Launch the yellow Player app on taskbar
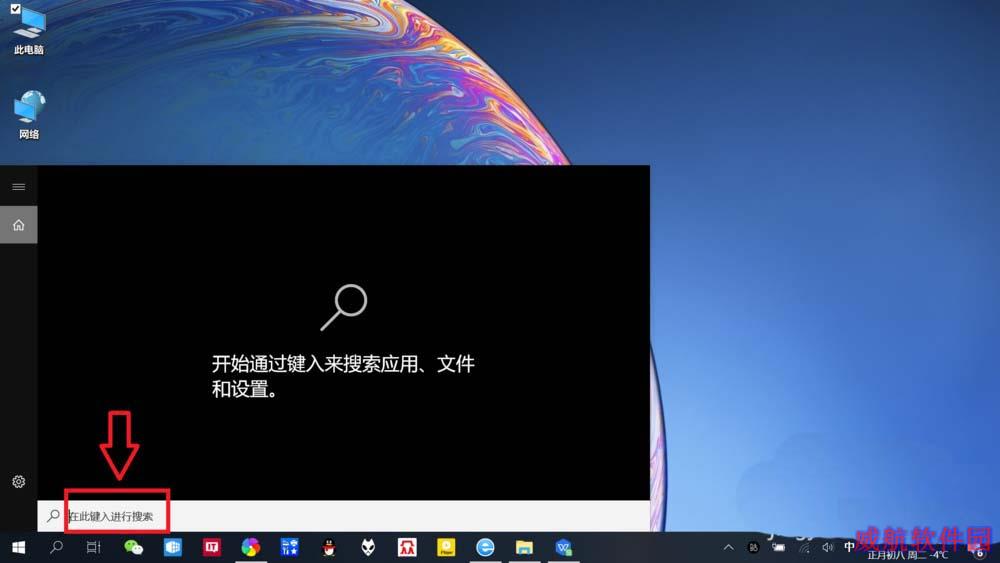1000x563 pixels. point(446,547)
